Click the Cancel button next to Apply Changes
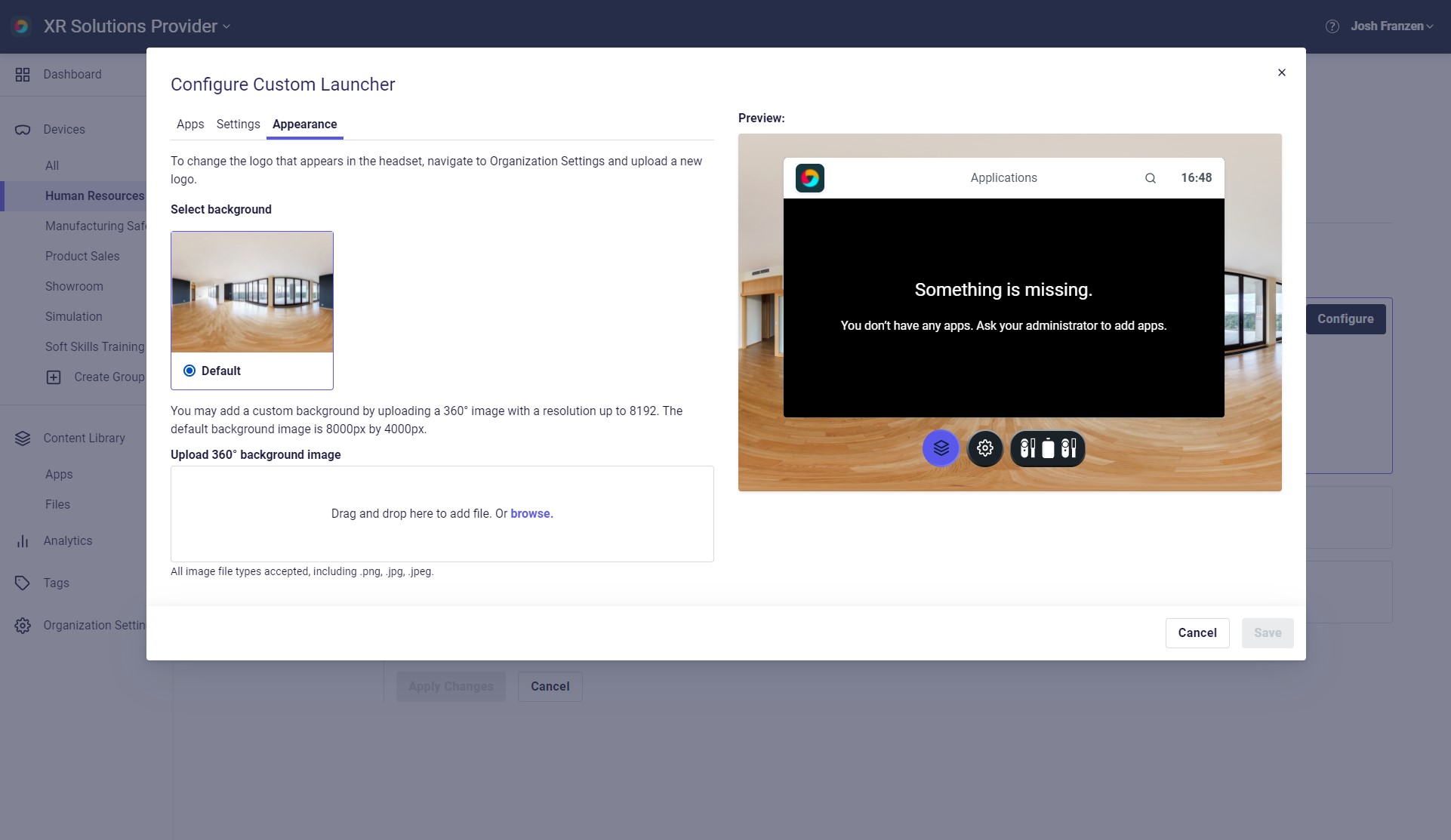1451x840 pixels. 550,687
